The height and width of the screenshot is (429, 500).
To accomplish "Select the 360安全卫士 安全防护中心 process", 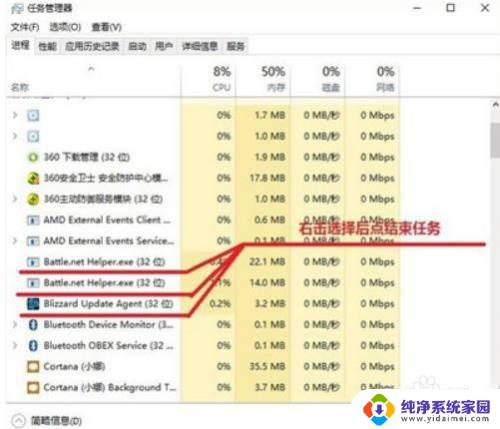I will tap(106, 178).
